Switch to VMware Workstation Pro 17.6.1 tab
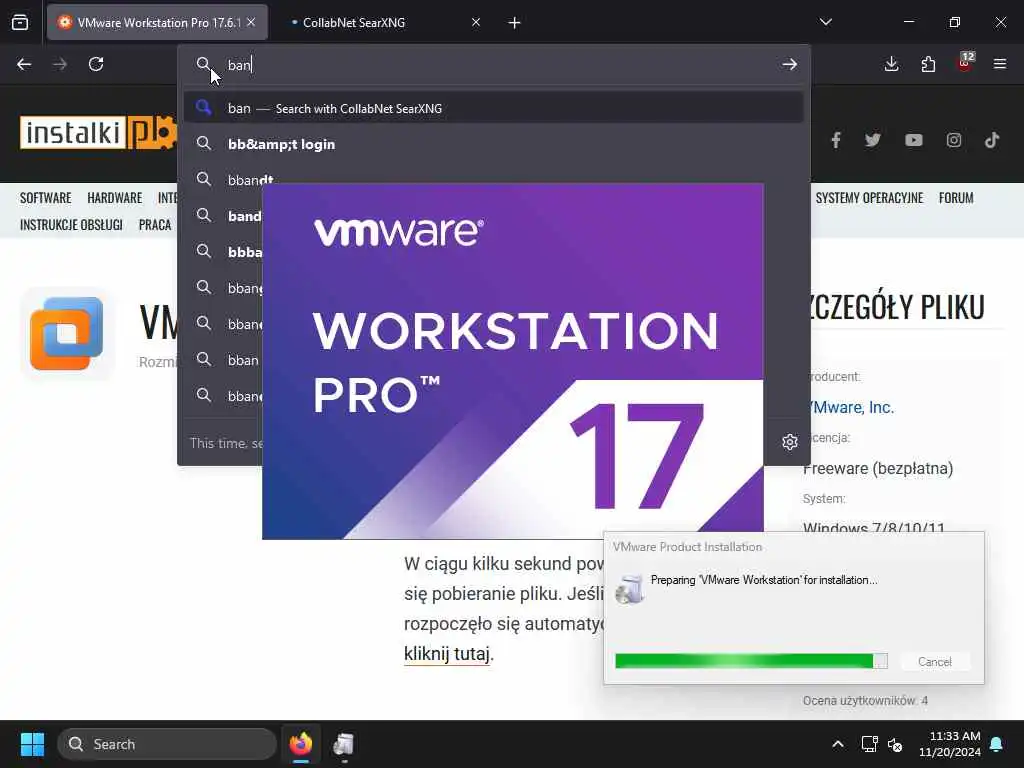Image resolution: width=1024 pixels, height=768 pixels. click(157, 22)
